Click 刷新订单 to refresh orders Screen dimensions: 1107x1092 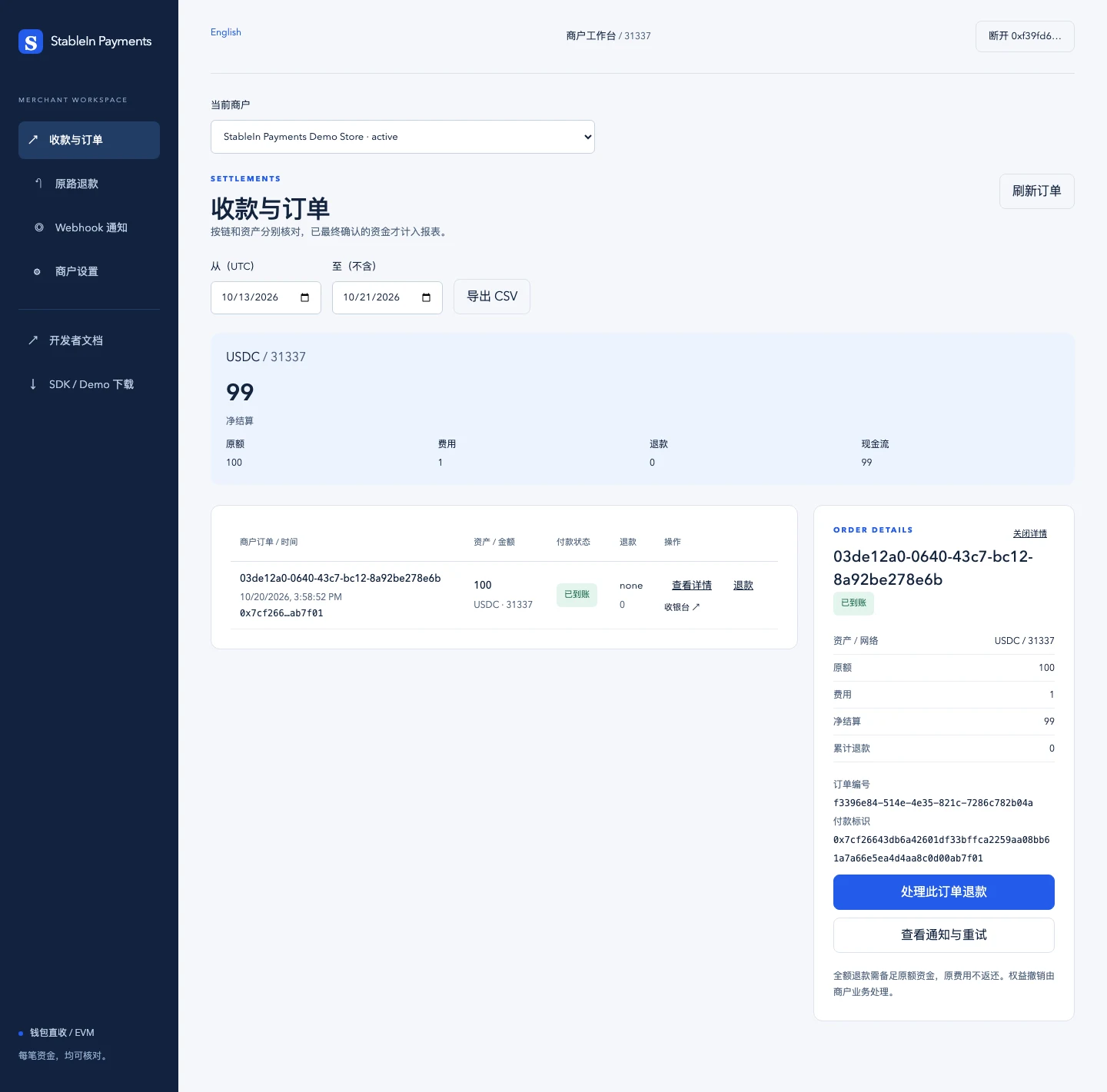click(x=1036, y=191)
